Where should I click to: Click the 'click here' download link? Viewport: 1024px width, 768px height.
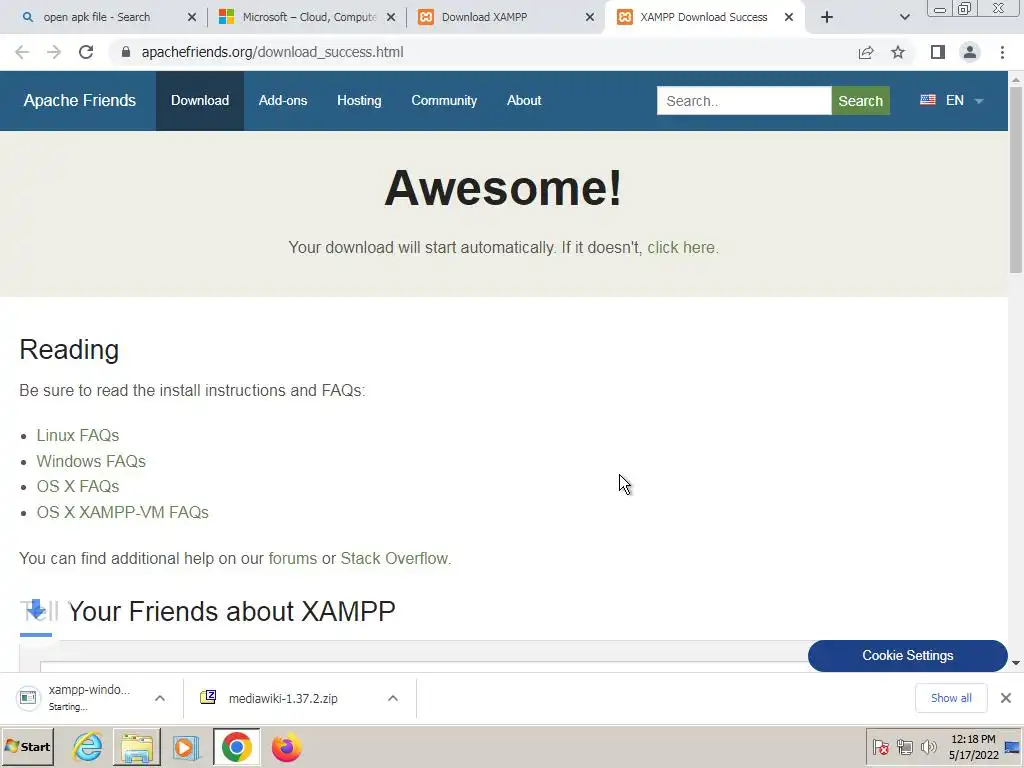[680, 248]
